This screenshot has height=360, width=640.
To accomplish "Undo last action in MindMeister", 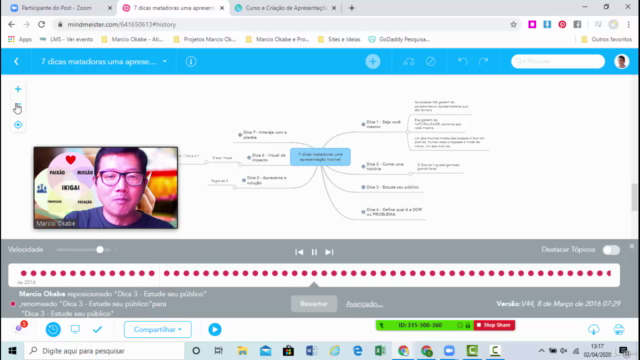I will [462, 61].
